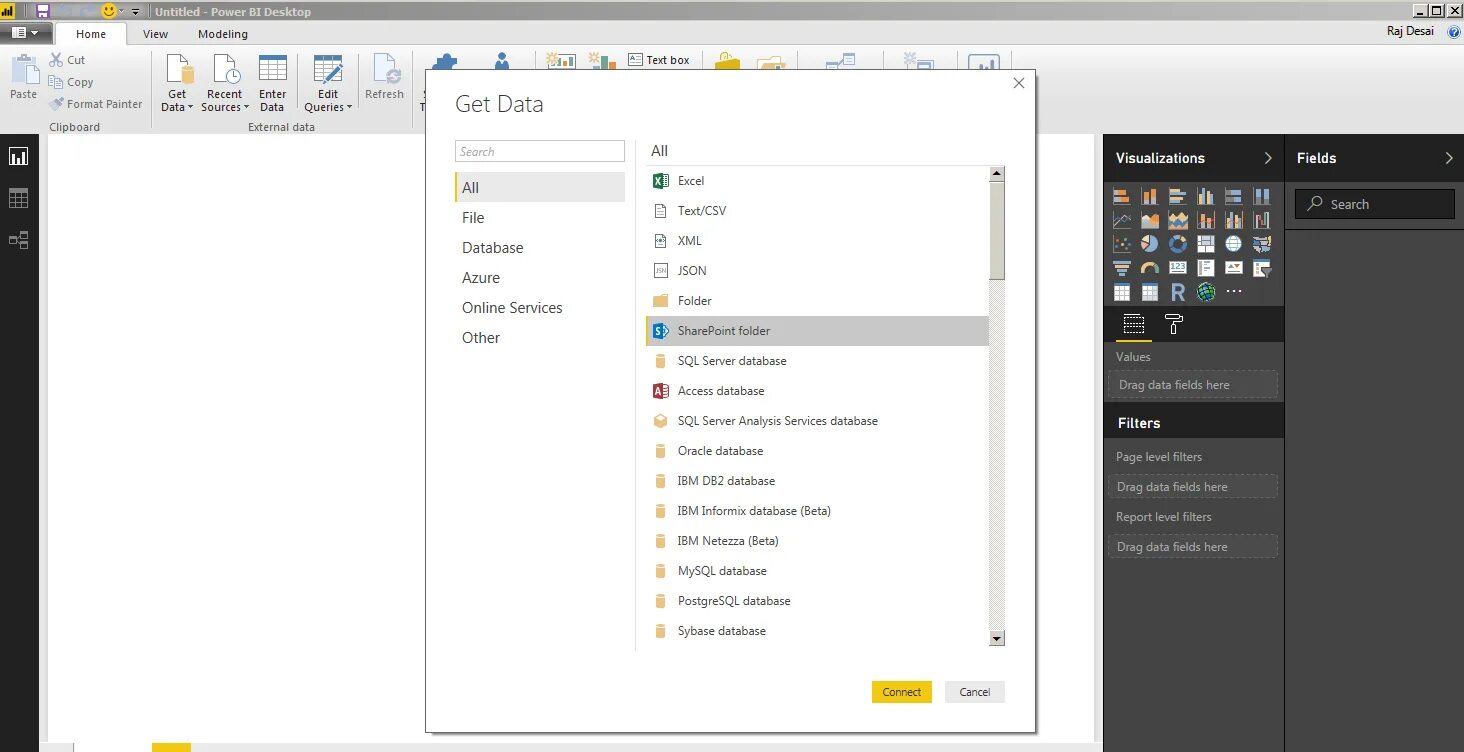Select the scatter chart visualization
Image resolution: width=1464 pixels, height=752 pixels.
[1121, 244]
